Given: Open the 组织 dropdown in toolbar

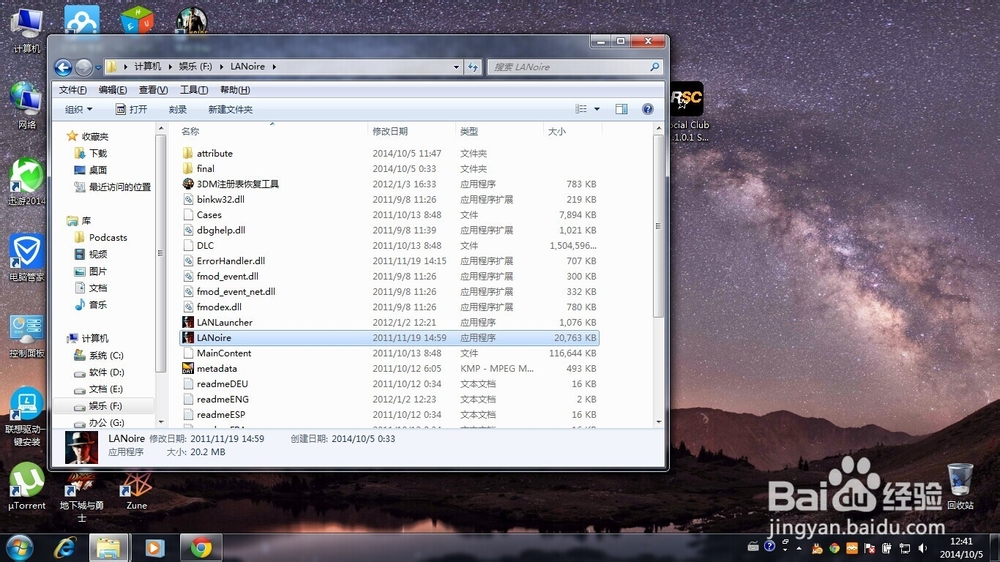Looking at the screenshot, I should click(78, 109).
